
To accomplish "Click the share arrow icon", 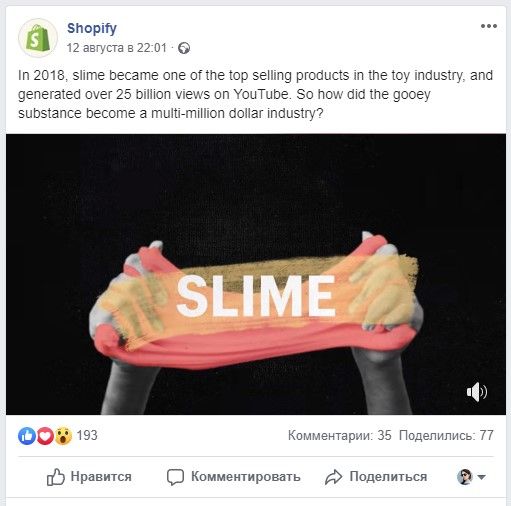I will (333, 477).
